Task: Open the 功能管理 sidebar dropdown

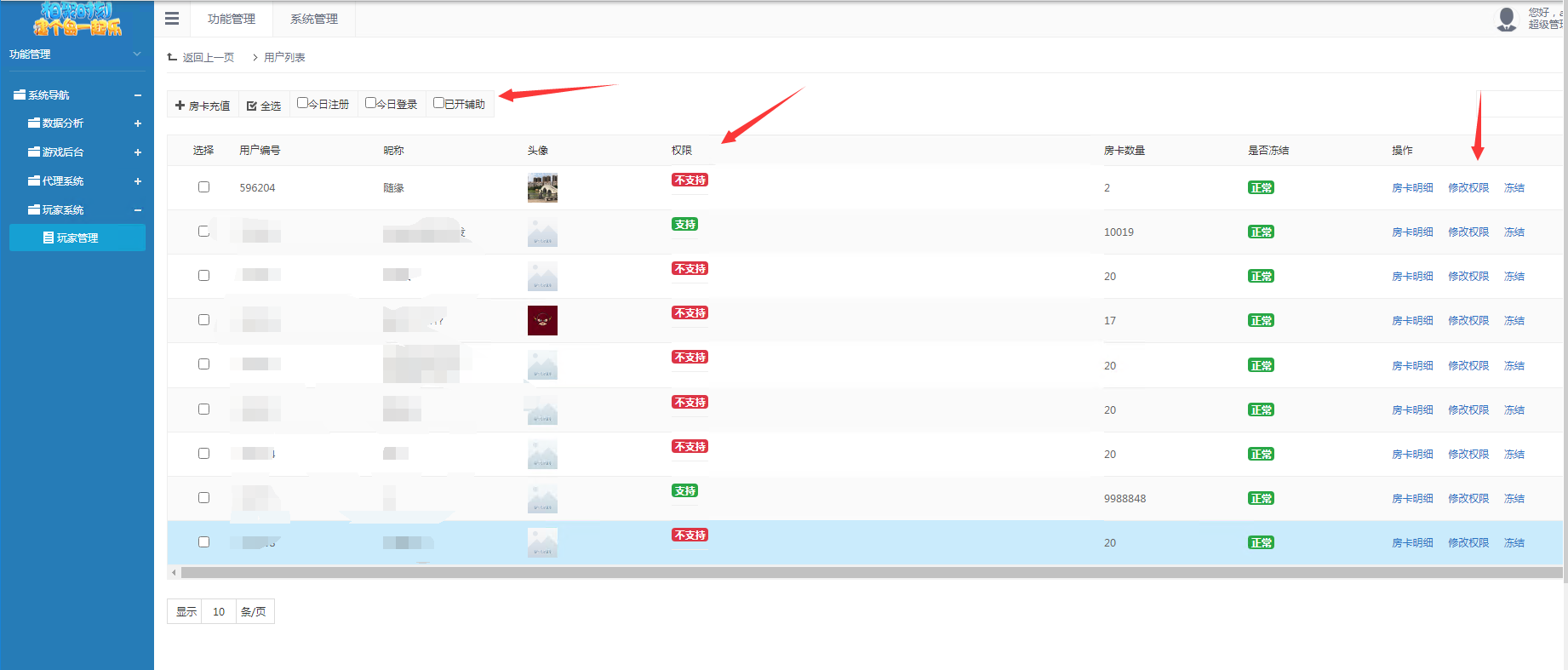Action: pyautogui.click(x=137, y=54)
